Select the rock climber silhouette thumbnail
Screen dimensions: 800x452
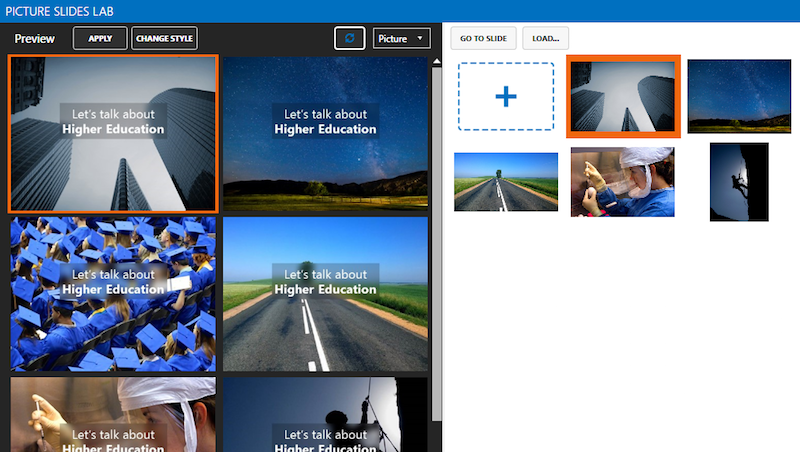coord(739,181)
